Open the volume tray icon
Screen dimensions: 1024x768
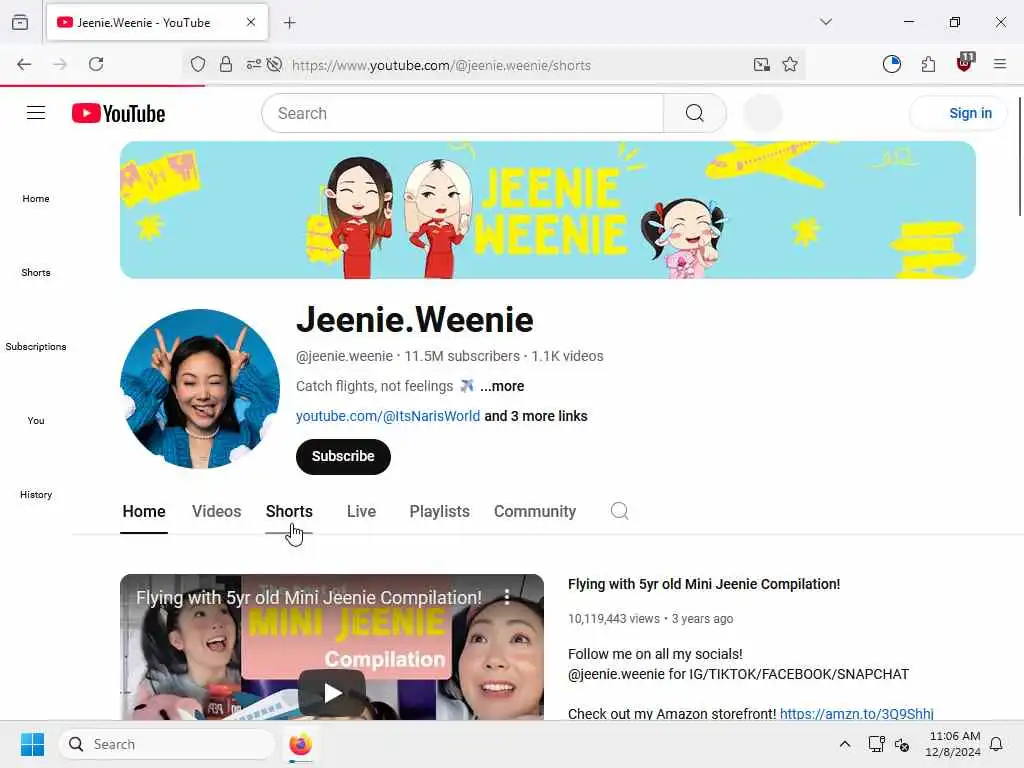coord(903,744)
